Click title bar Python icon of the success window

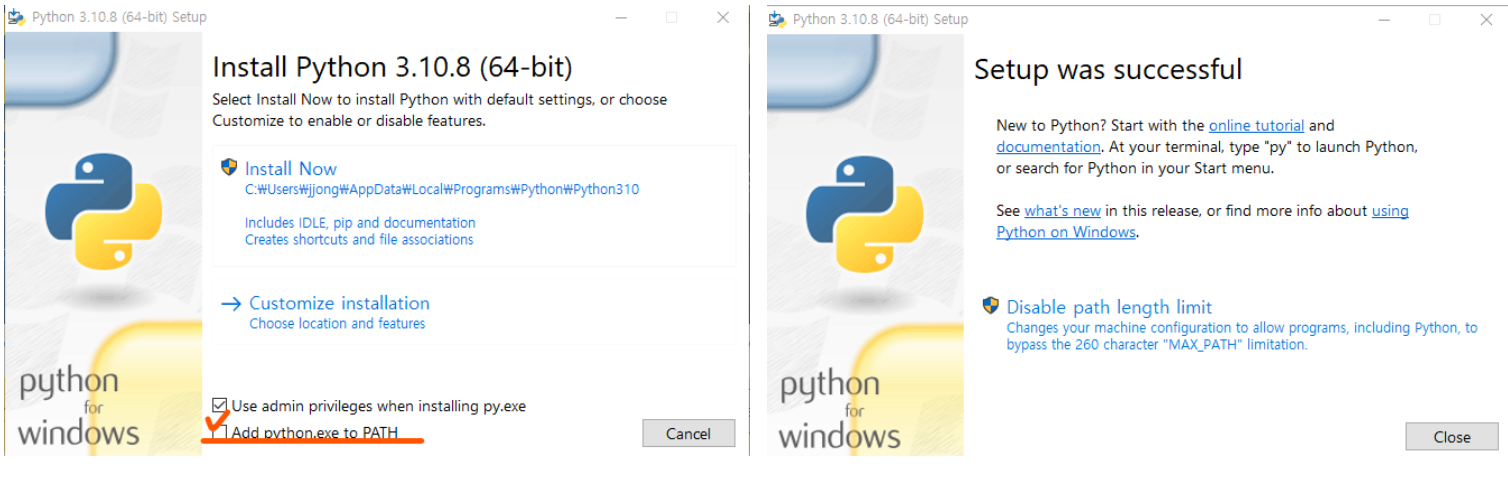tap(778, 19)
